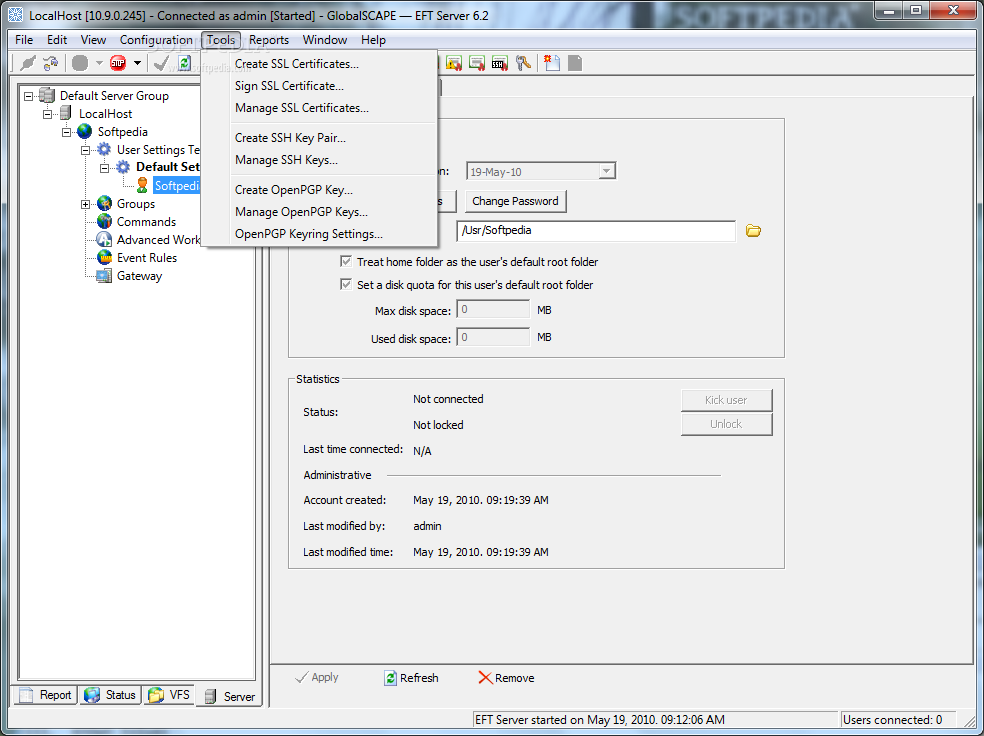Expand the Groups tree node
Screen dimensions: 984x736
[86, 204]
